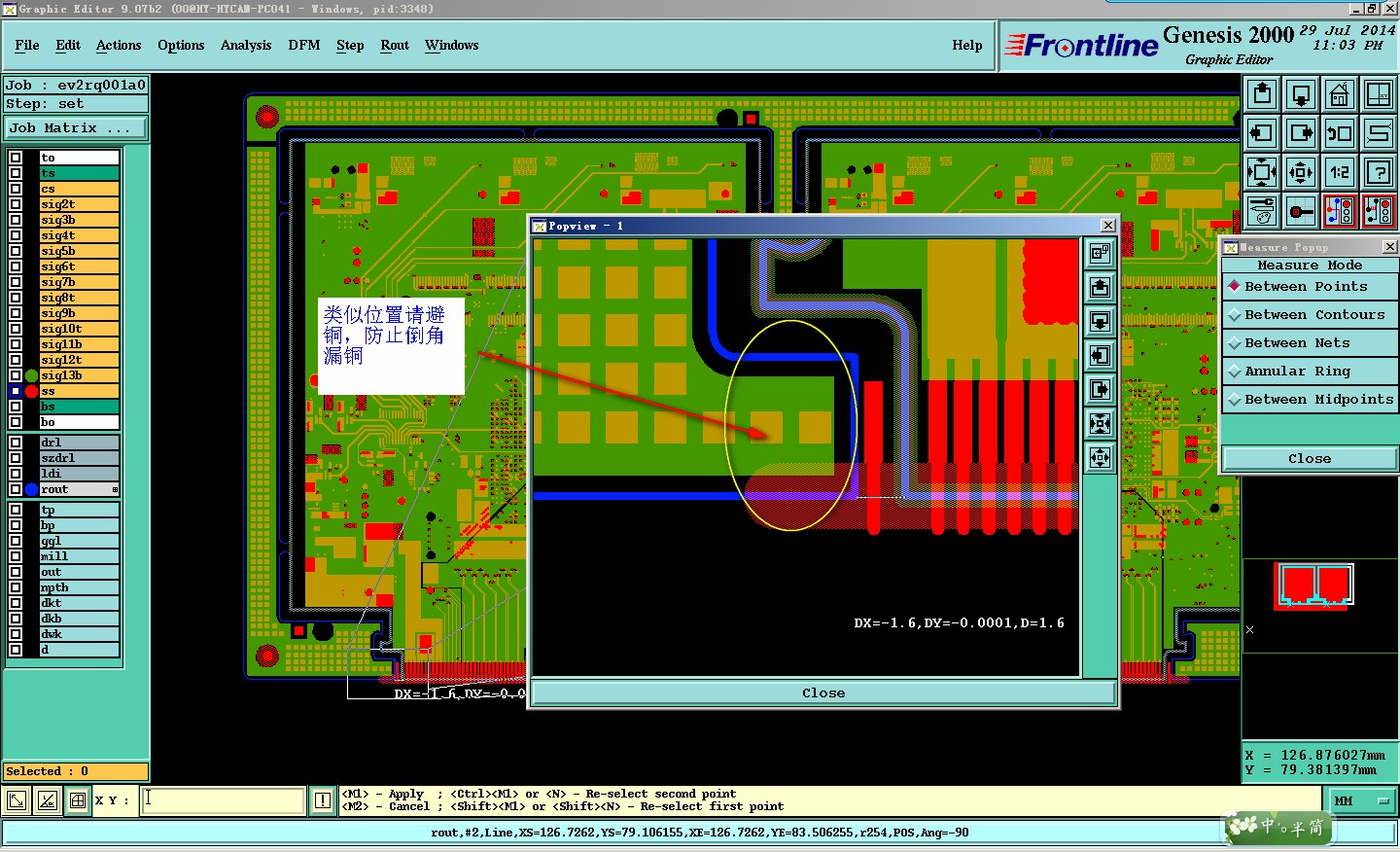Toggle display box for layer sig13b
The image size is (1400, 852).
pyautogui.click(x=16, y=375)
